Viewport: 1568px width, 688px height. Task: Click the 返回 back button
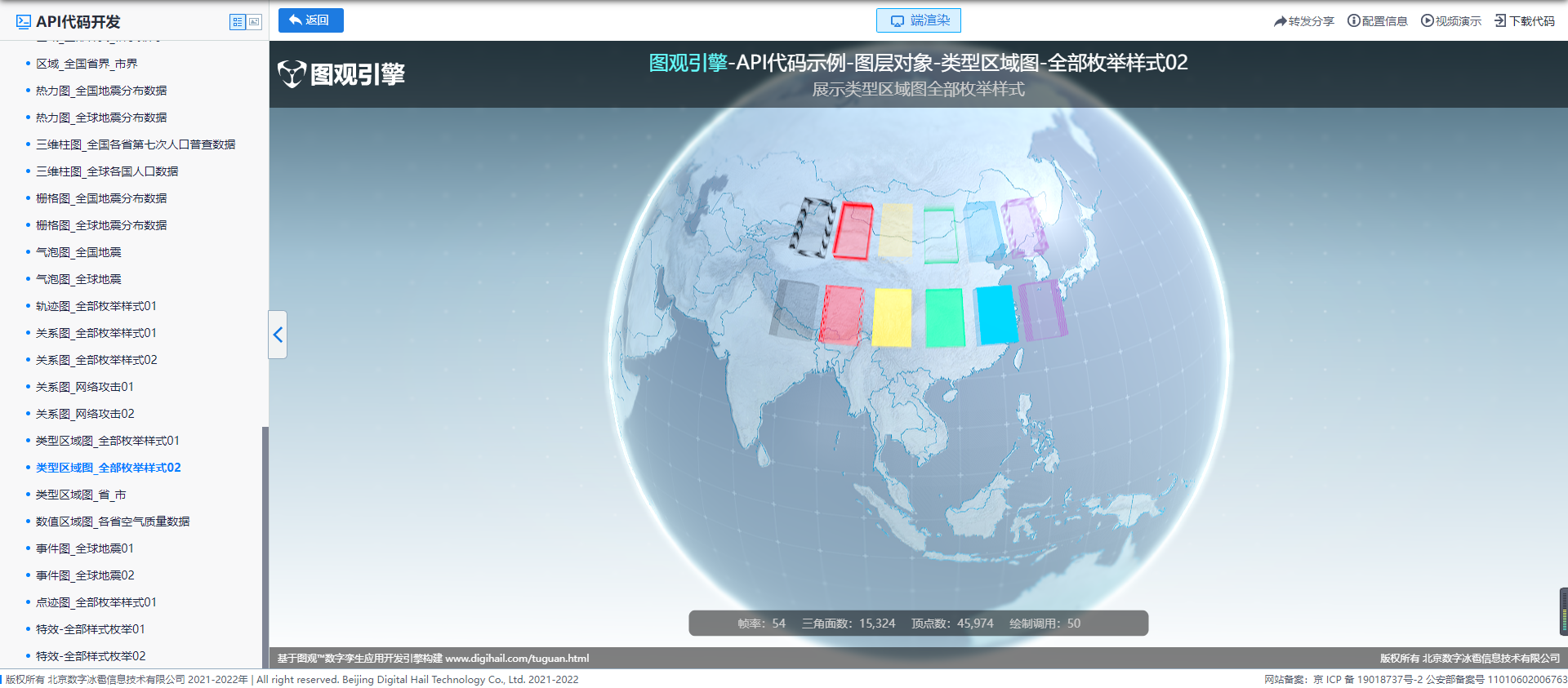(x=310, y=20)
